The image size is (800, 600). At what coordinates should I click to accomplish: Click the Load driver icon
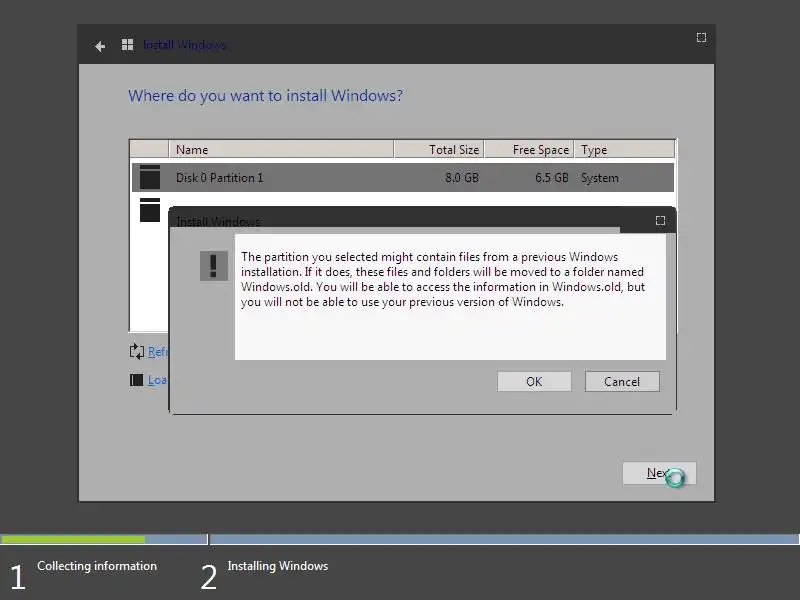[x=136, y=380]
